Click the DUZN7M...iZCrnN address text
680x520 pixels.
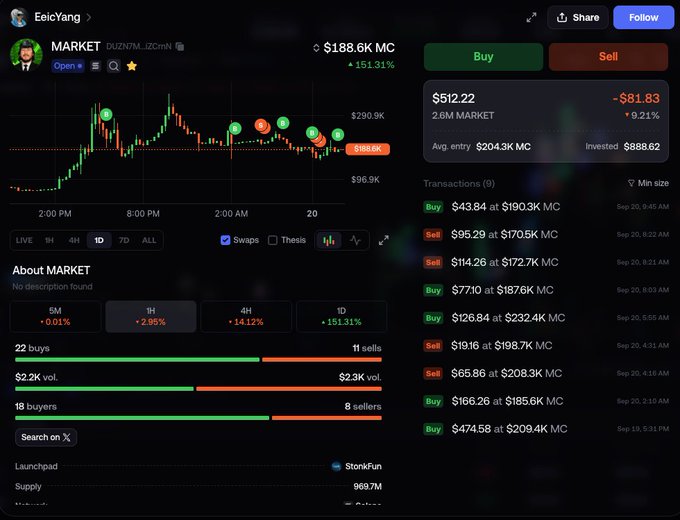pos(139,46)
